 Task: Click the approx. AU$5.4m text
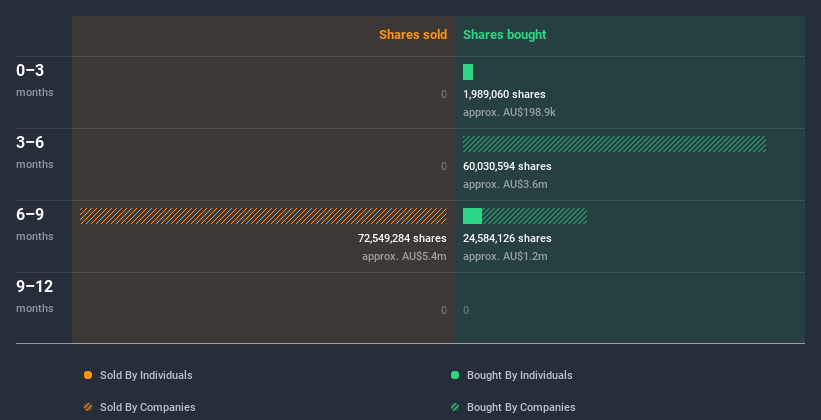point(404,257)
